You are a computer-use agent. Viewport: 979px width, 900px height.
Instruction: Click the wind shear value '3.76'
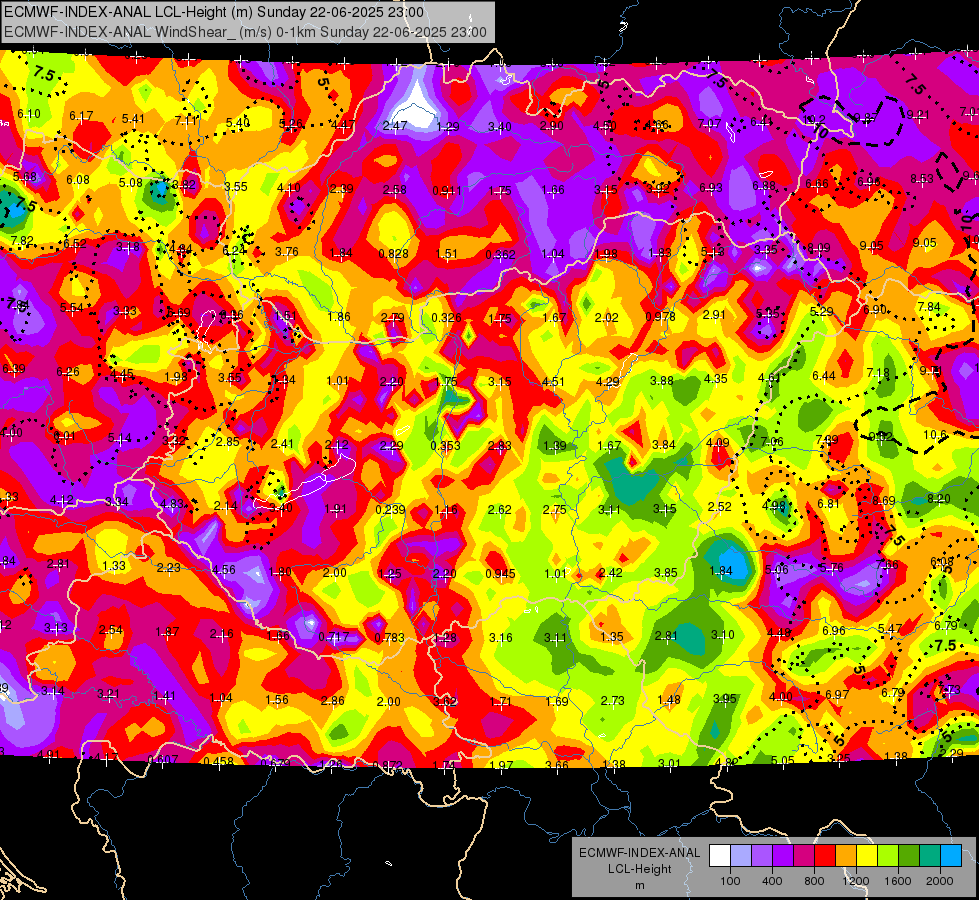pos(287,252)
